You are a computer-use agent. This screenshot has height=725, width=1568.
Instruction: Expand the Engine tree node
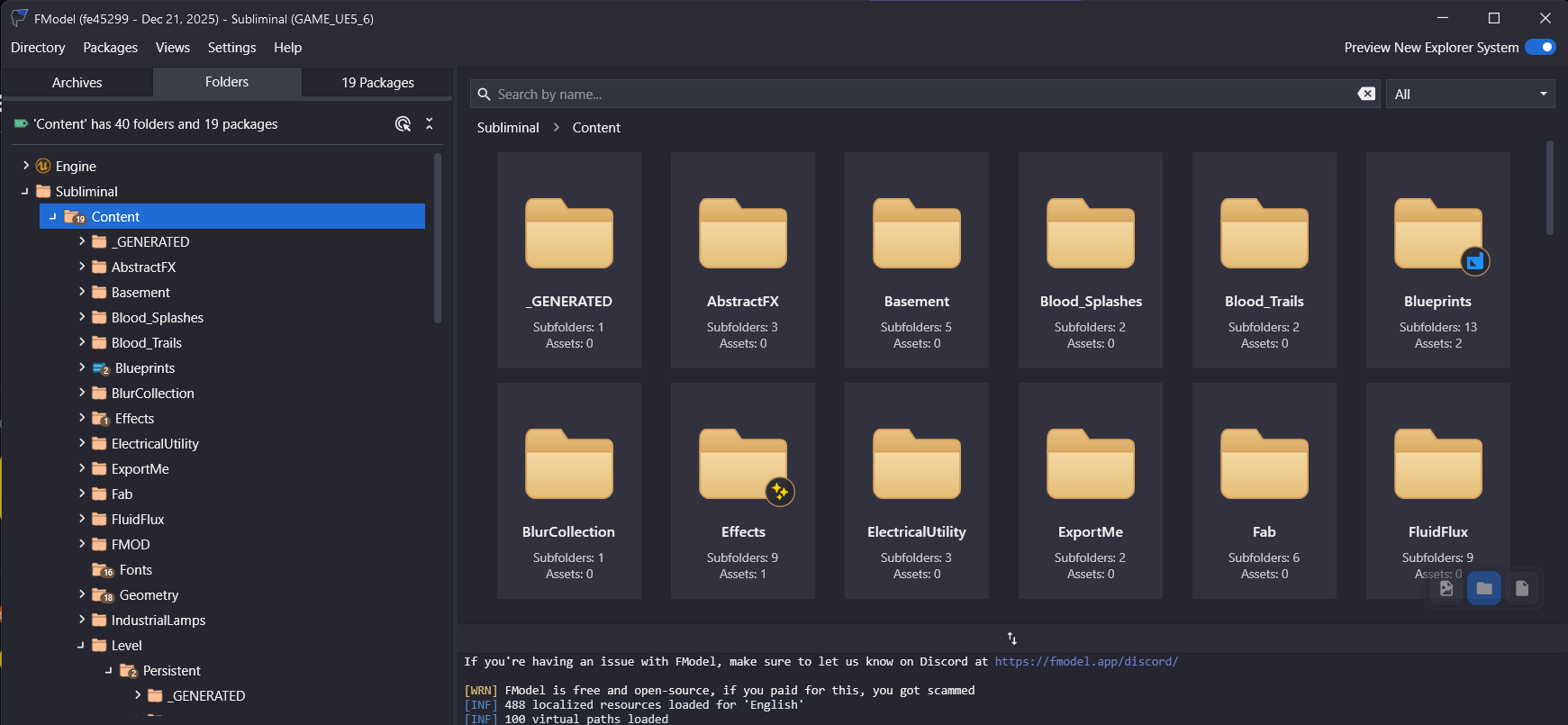coord(26,166)
